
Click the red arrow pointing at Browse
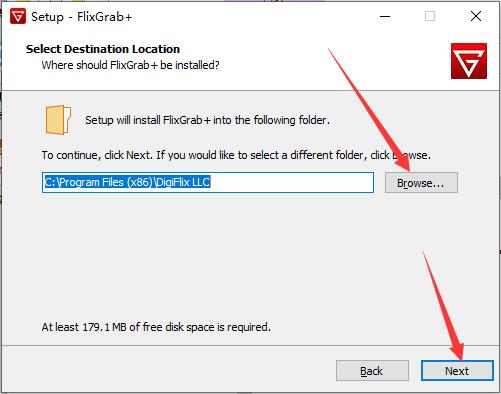point(370,110)
